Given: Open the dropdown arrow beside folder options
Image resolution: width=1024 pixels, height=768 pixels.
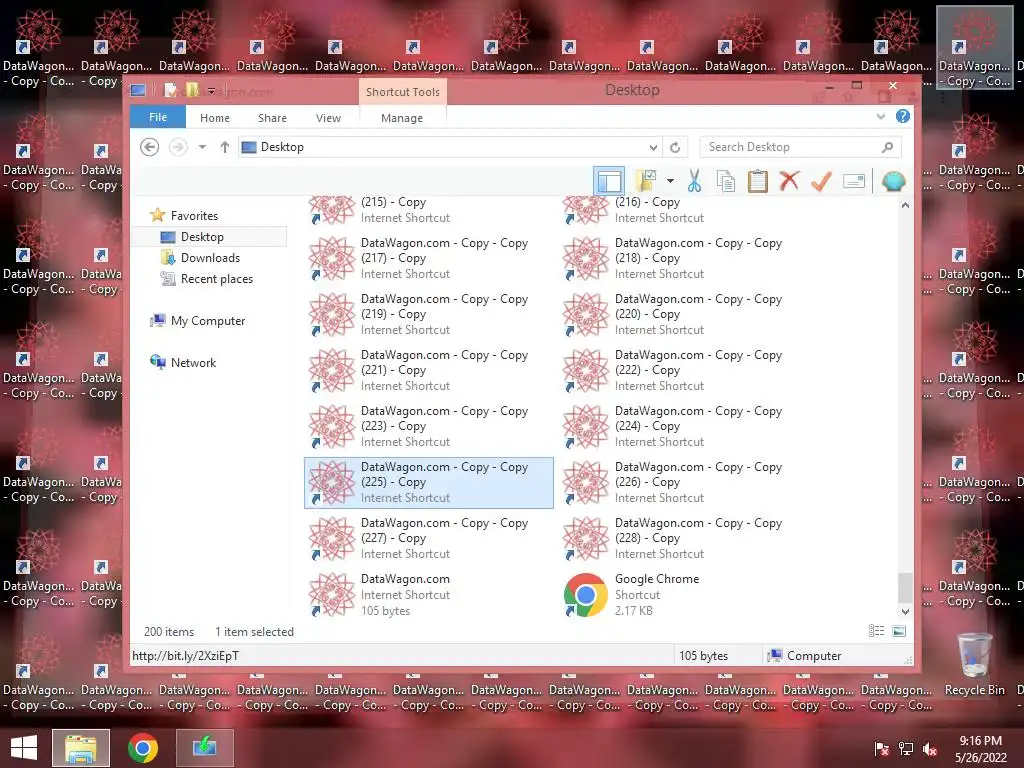Looking at the screenshot, I should tap(670, 181).
